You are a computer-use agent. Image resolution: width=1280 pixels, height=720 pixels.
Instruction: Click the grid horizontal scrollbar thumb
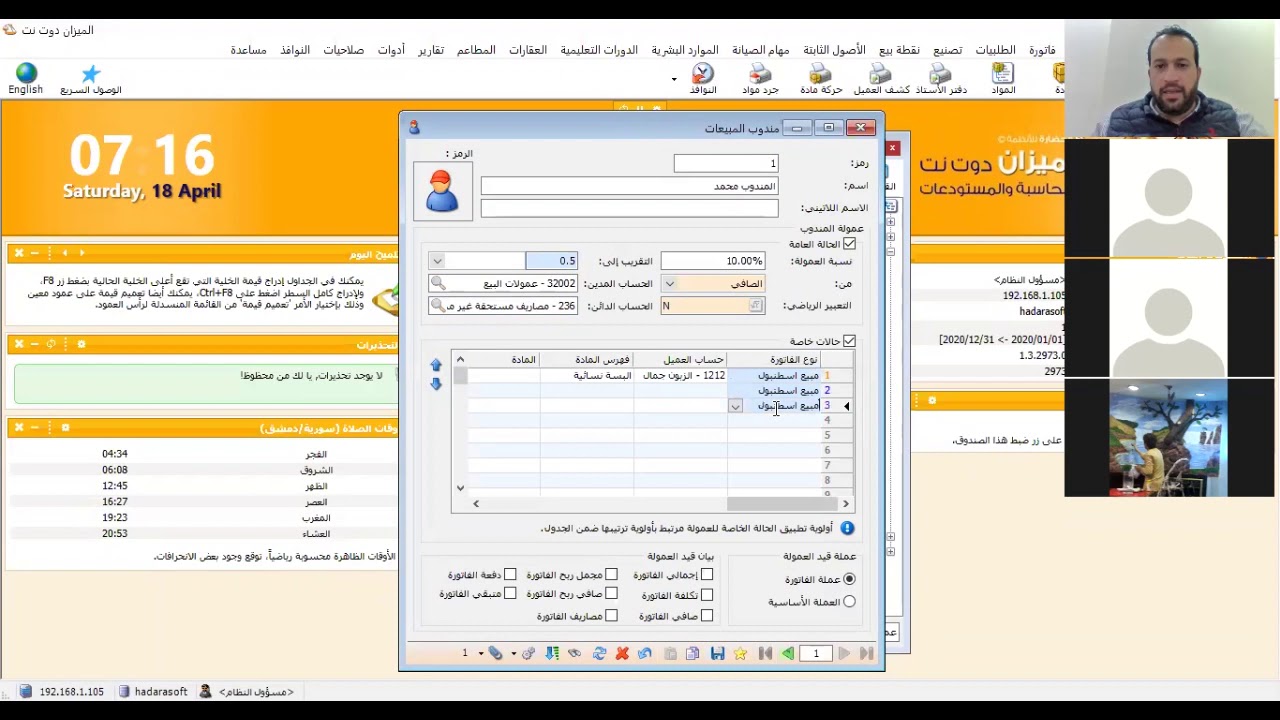tap(783, 504)
